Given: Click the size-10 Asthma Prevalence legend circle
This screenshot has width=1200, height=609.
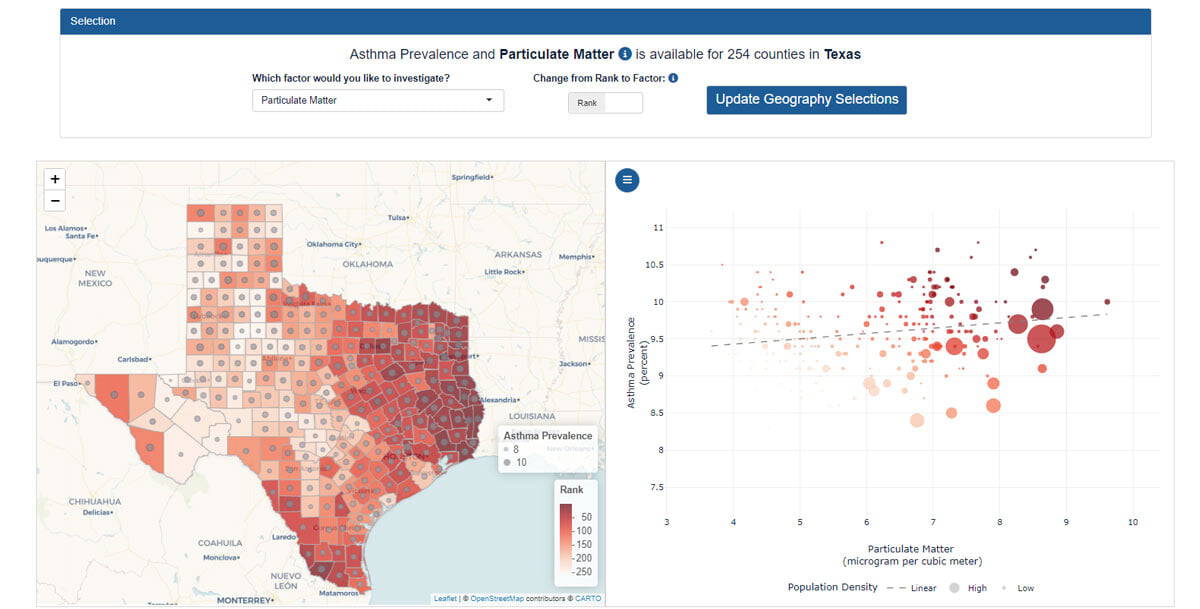Looking at the screenshot, I should click(508, 463).
